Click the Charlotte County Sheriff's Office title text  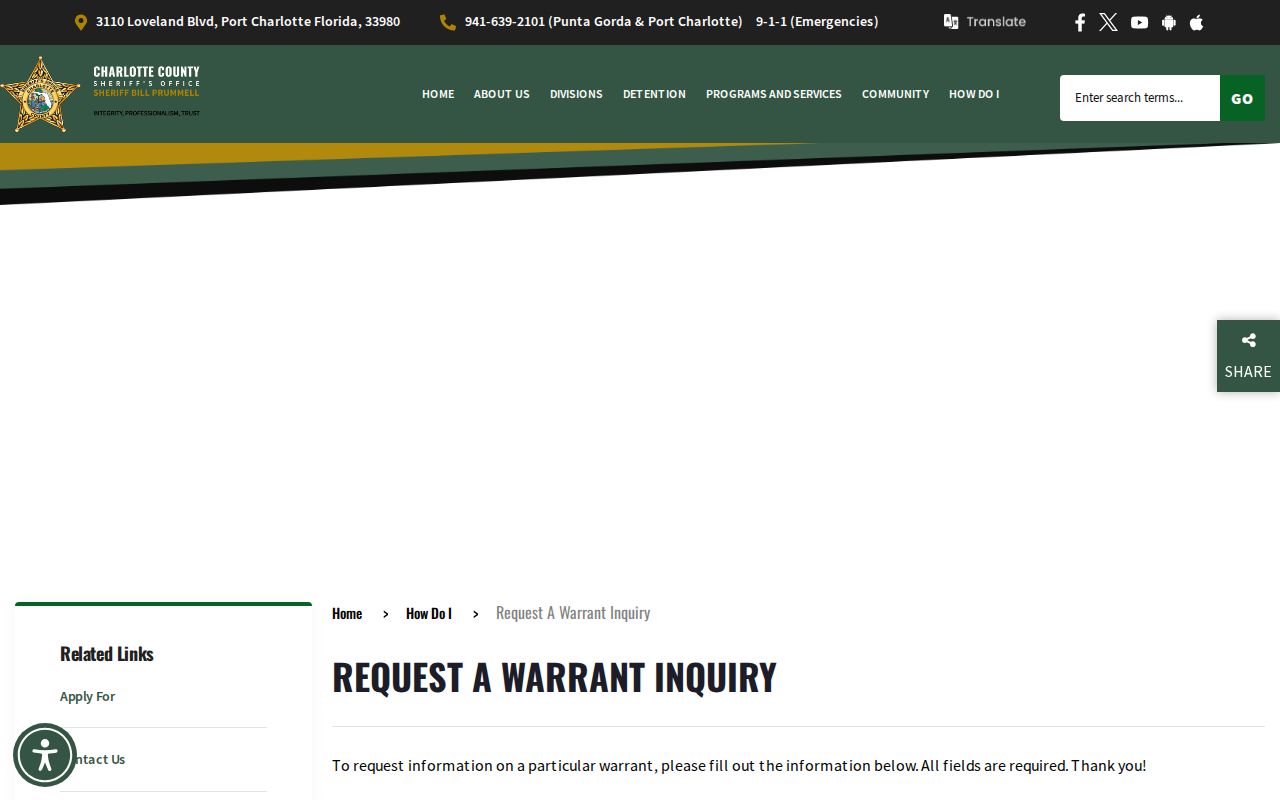coord(146,76)
